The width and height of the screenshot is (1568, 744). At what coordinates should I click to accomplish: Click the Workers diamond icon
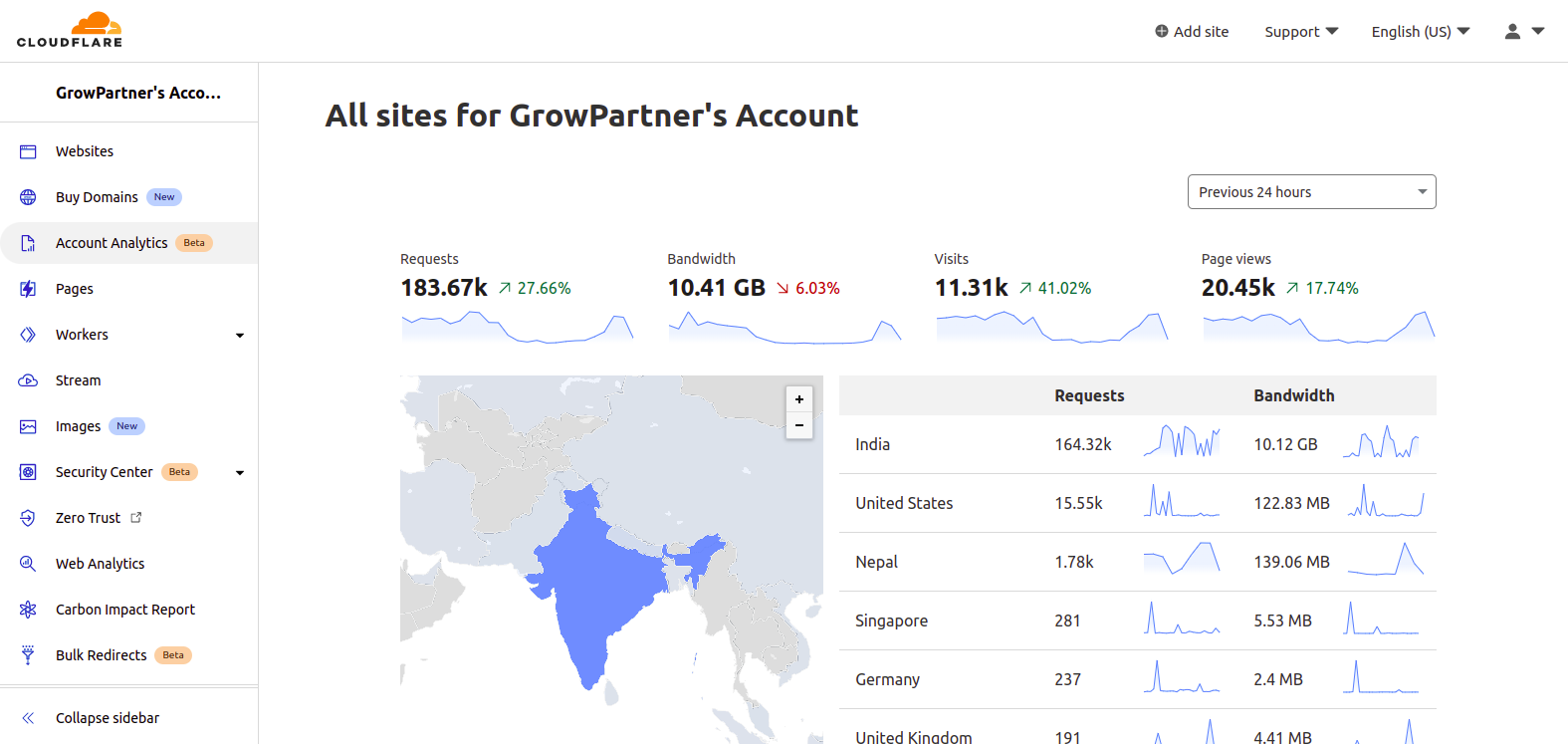click(28, 335)
